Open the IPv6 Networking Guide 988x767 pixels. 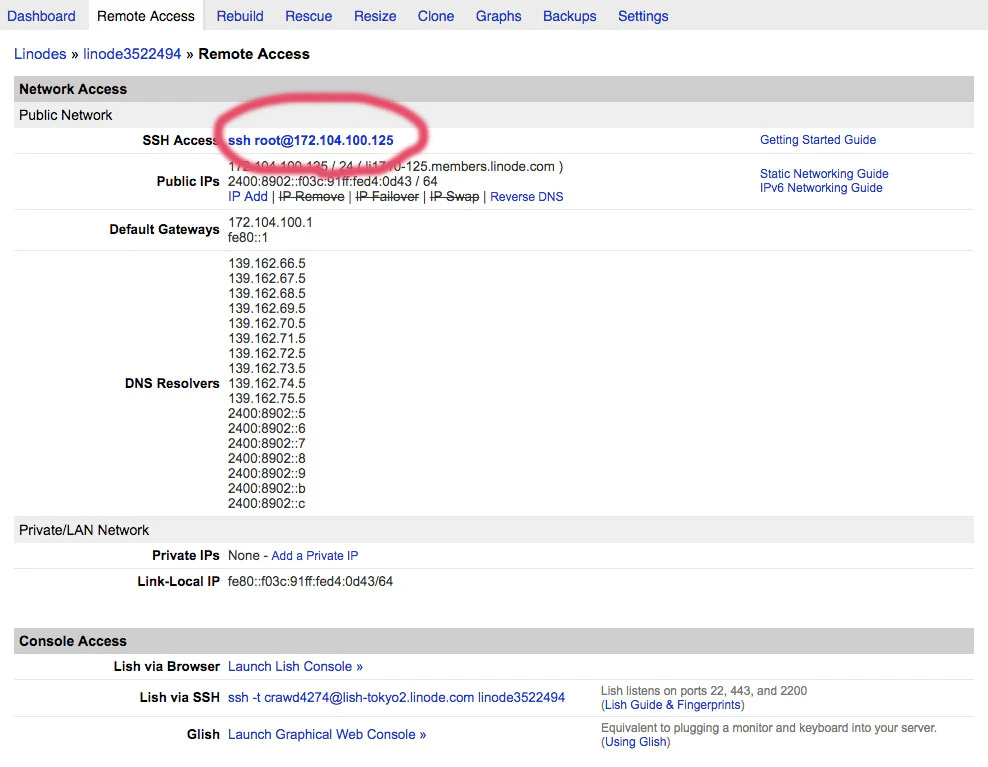point(821,188)
